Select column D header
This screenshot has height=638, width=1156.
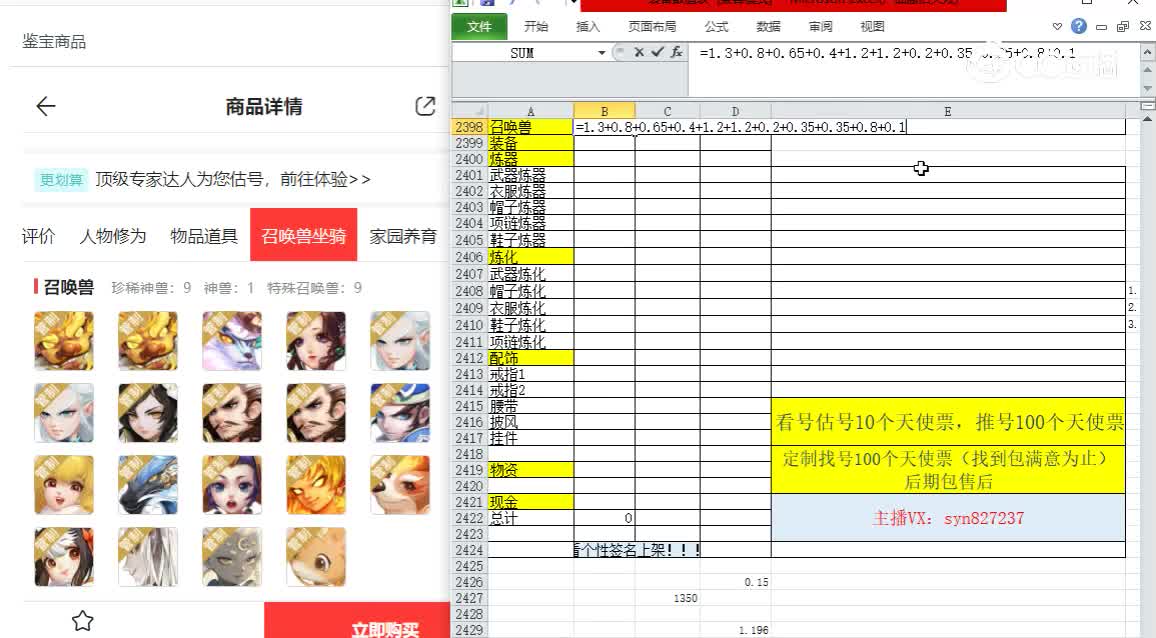[x=735, y=111]
